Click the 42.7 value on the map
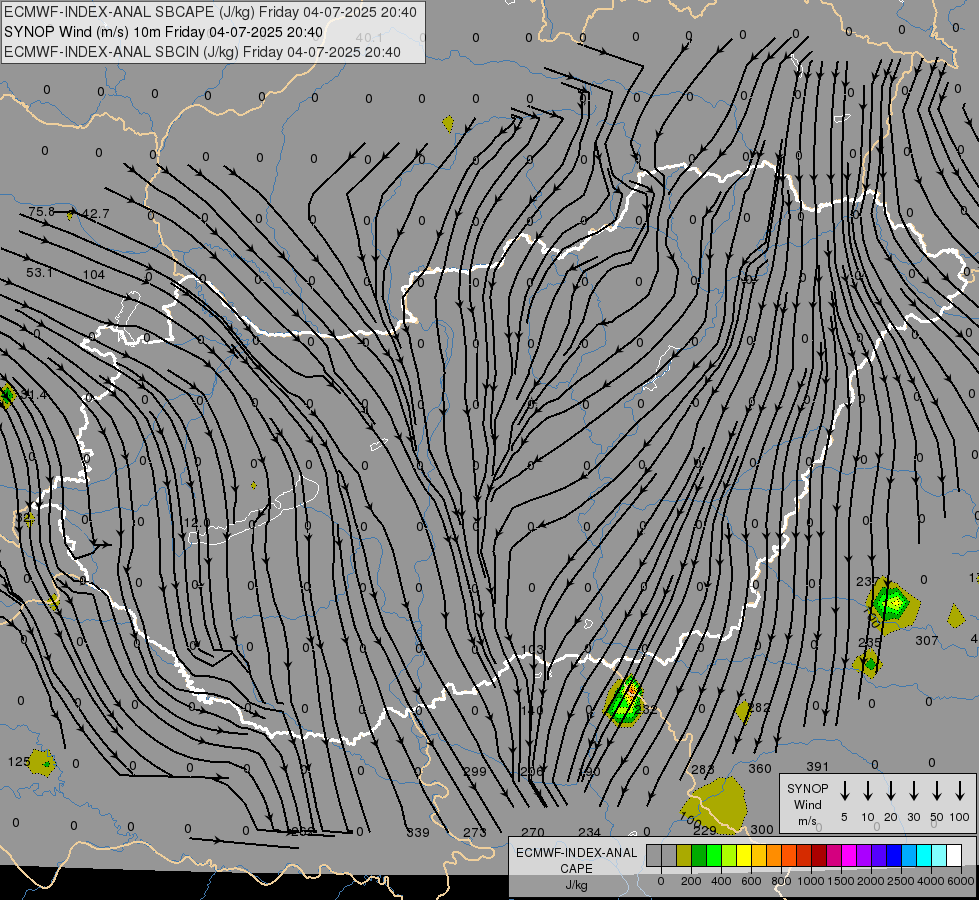Screen dimensions: 979x900 pos(96,214)
